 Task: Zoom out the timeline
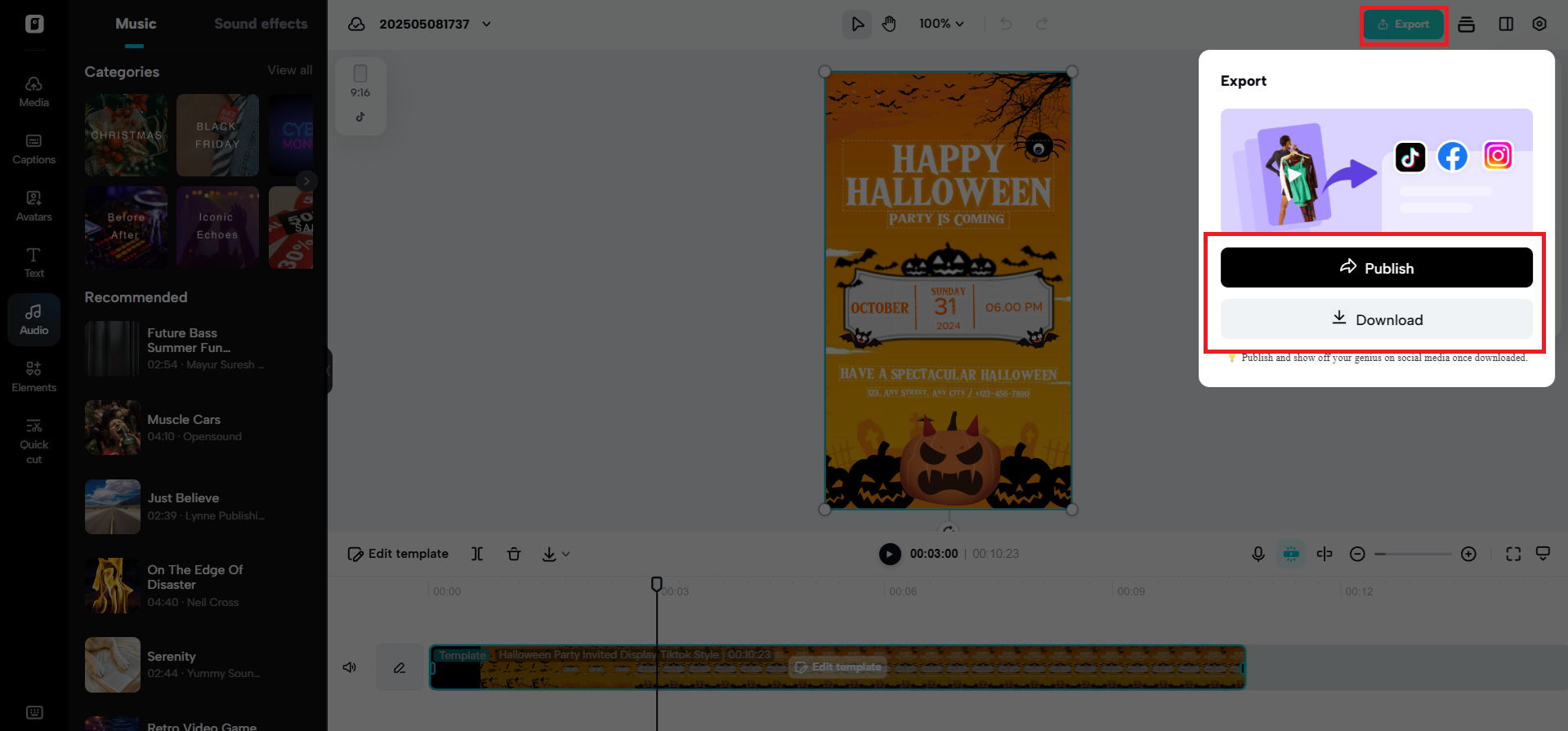click(x=1357, y=554)
